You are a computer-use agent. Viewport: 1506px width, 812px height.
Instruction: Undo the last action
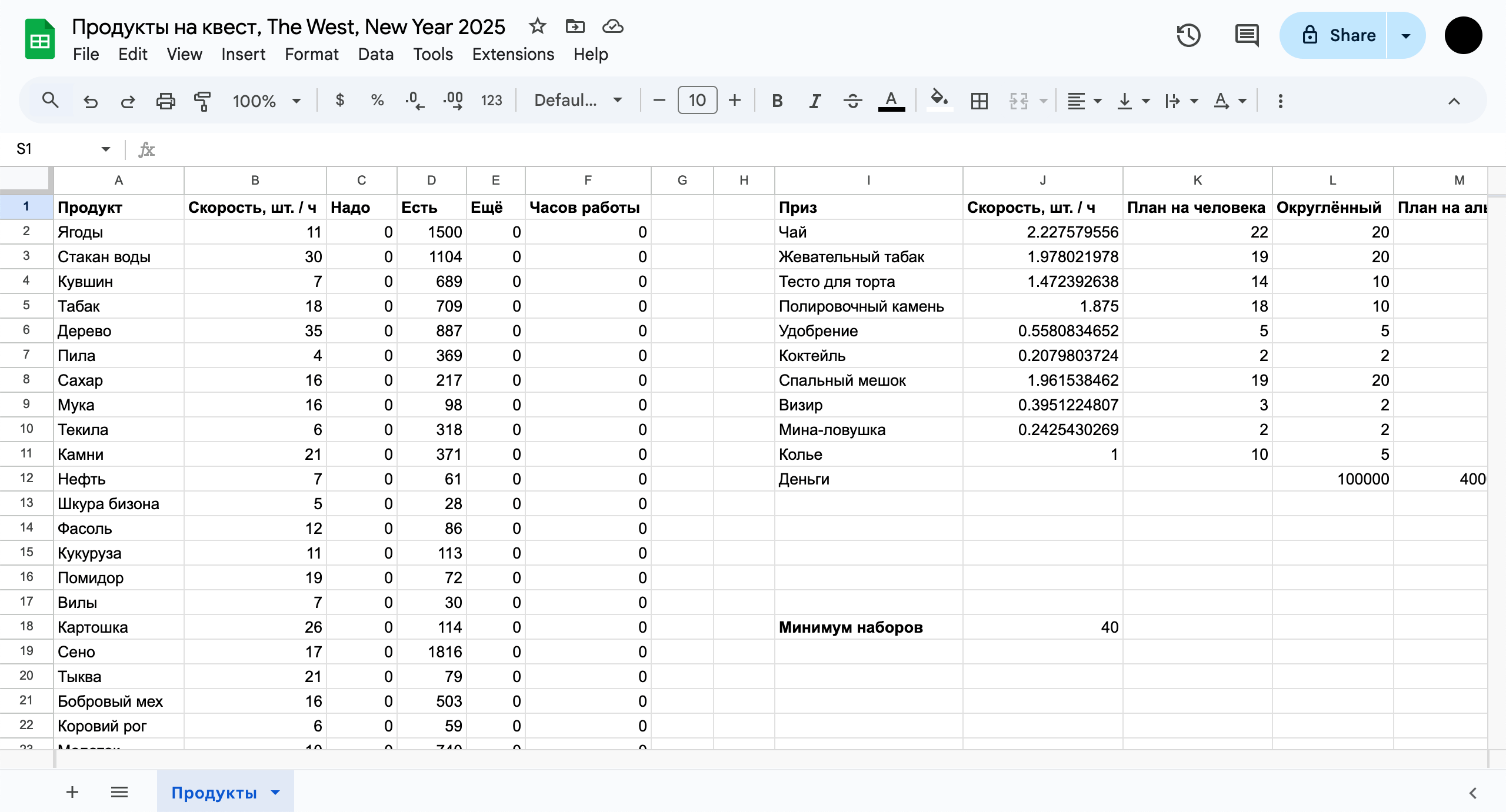coord(90,101)
